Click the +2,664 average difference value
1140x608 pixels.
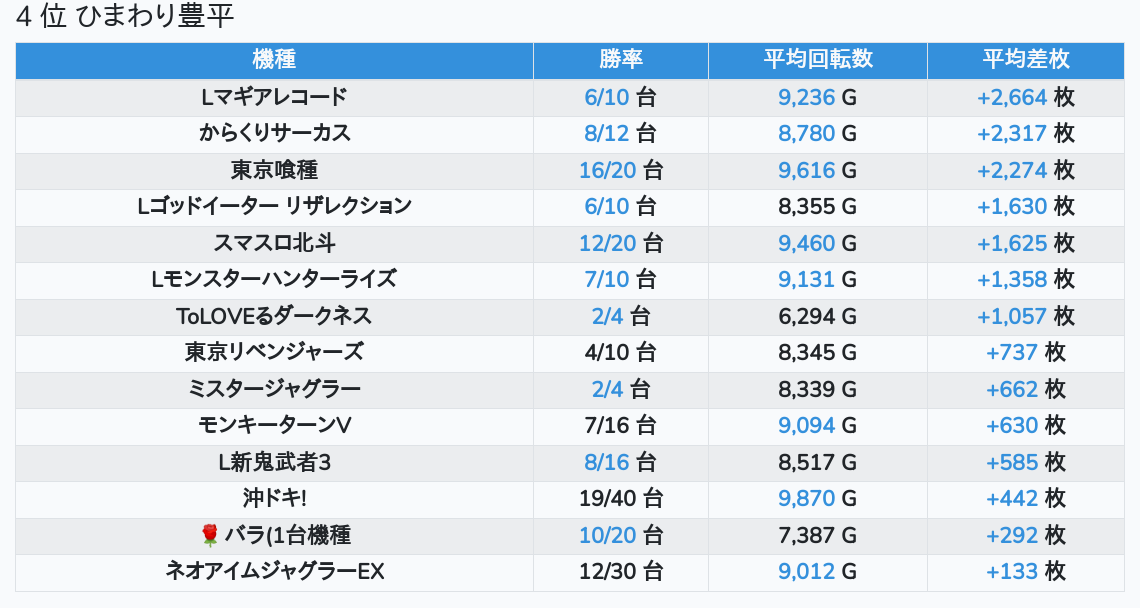point(1011,97)
